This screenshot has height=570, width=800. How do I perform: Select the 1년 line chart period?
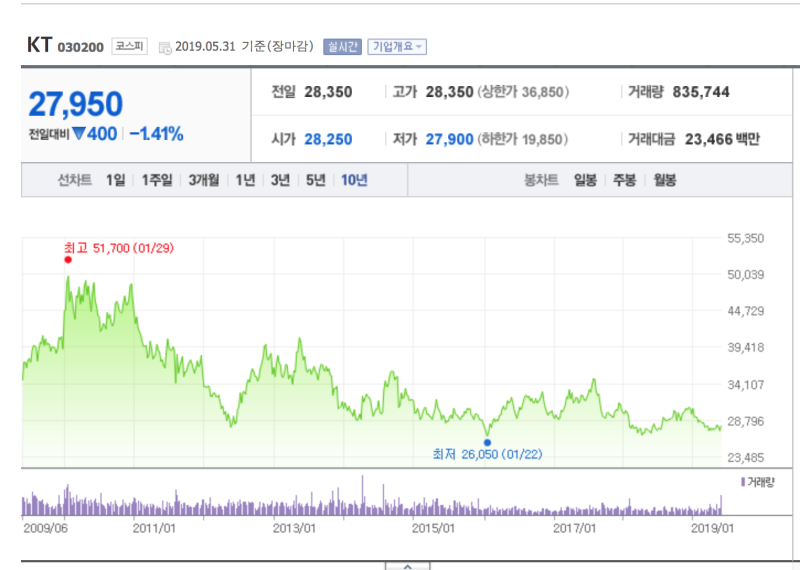245,180
